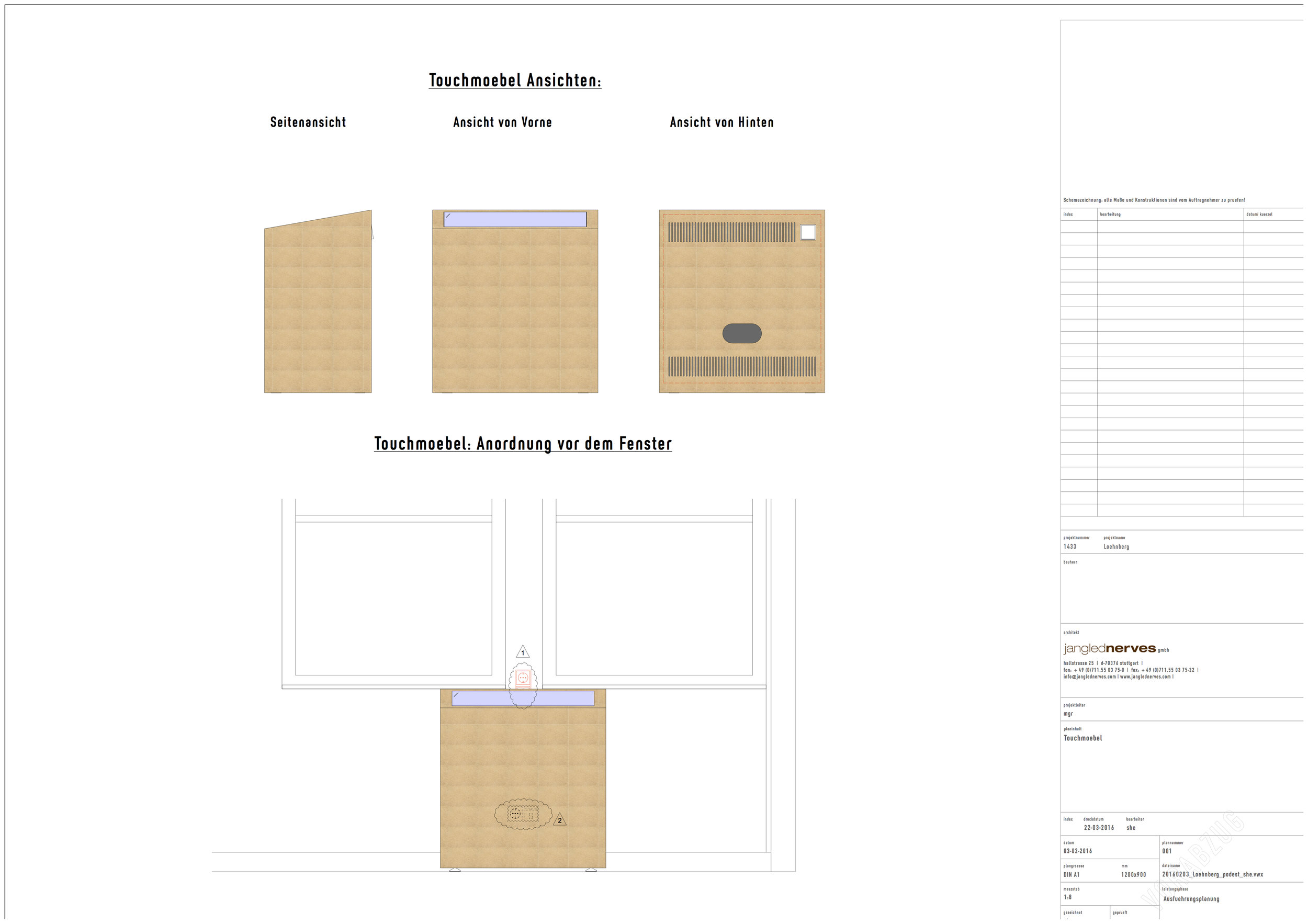Image resolution: width=1308 pixels, height=924 pixels.
Task: Click the 'dateiname' label
Action: [x=1171, y=865]
